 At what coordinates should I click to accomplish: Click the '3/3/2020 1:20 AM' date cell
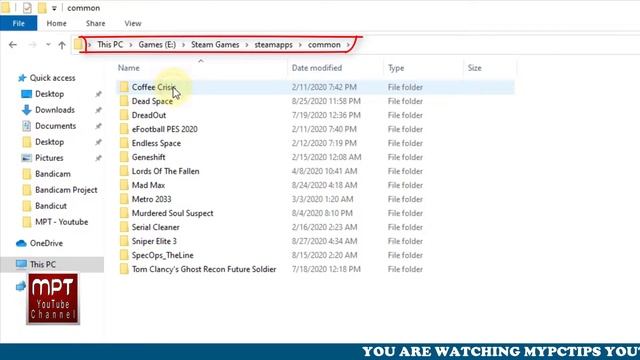(x=322, y=199)
